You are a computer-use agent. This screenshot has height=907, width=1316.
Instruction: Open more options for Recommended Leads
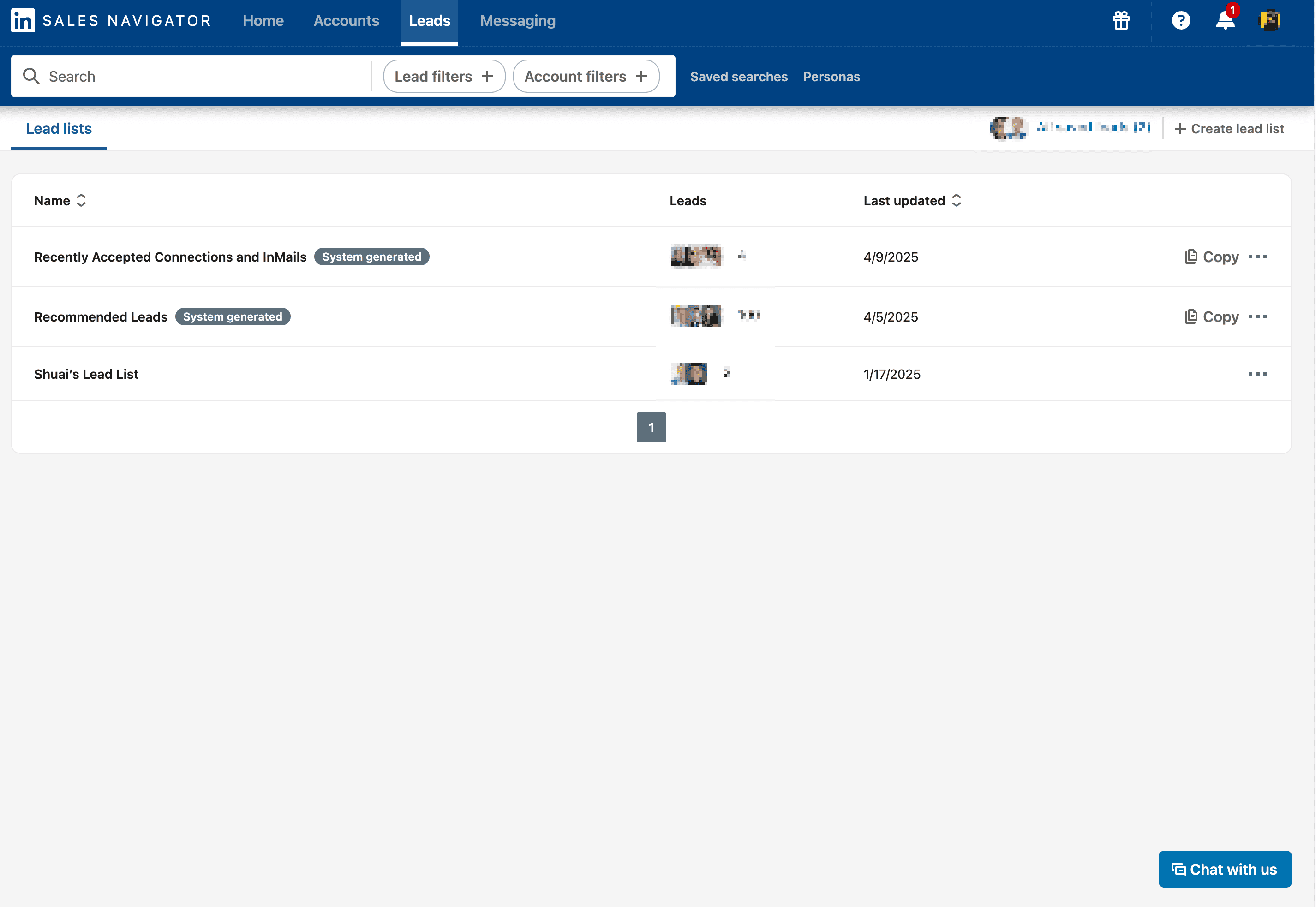pos(1257,316)
